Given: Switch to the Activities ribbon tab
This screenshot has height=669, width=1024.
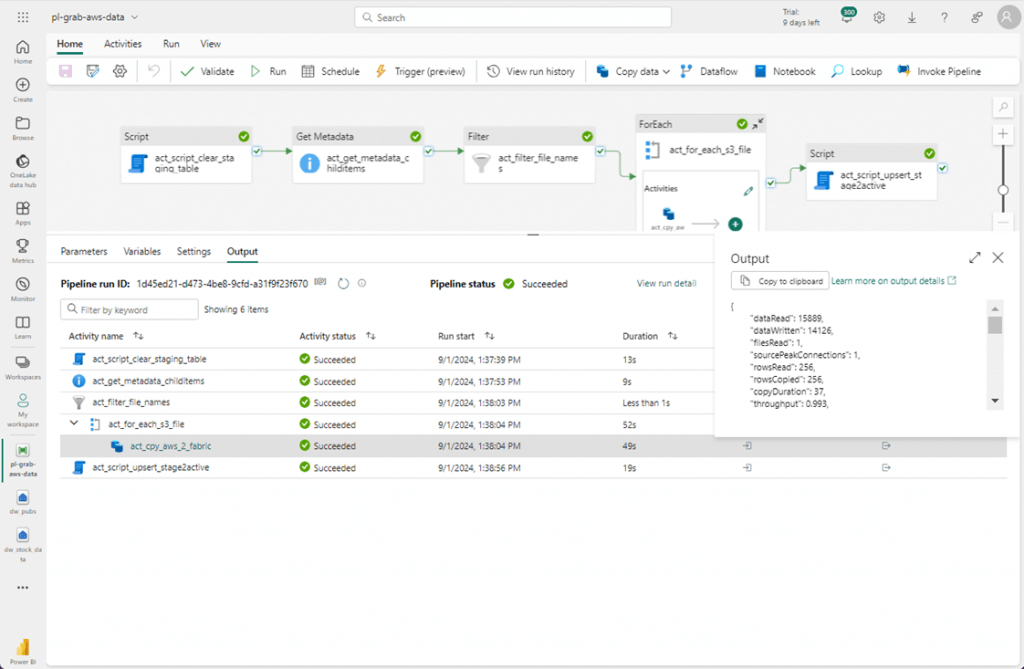Looking at the screenshot, I should (123, 44).
